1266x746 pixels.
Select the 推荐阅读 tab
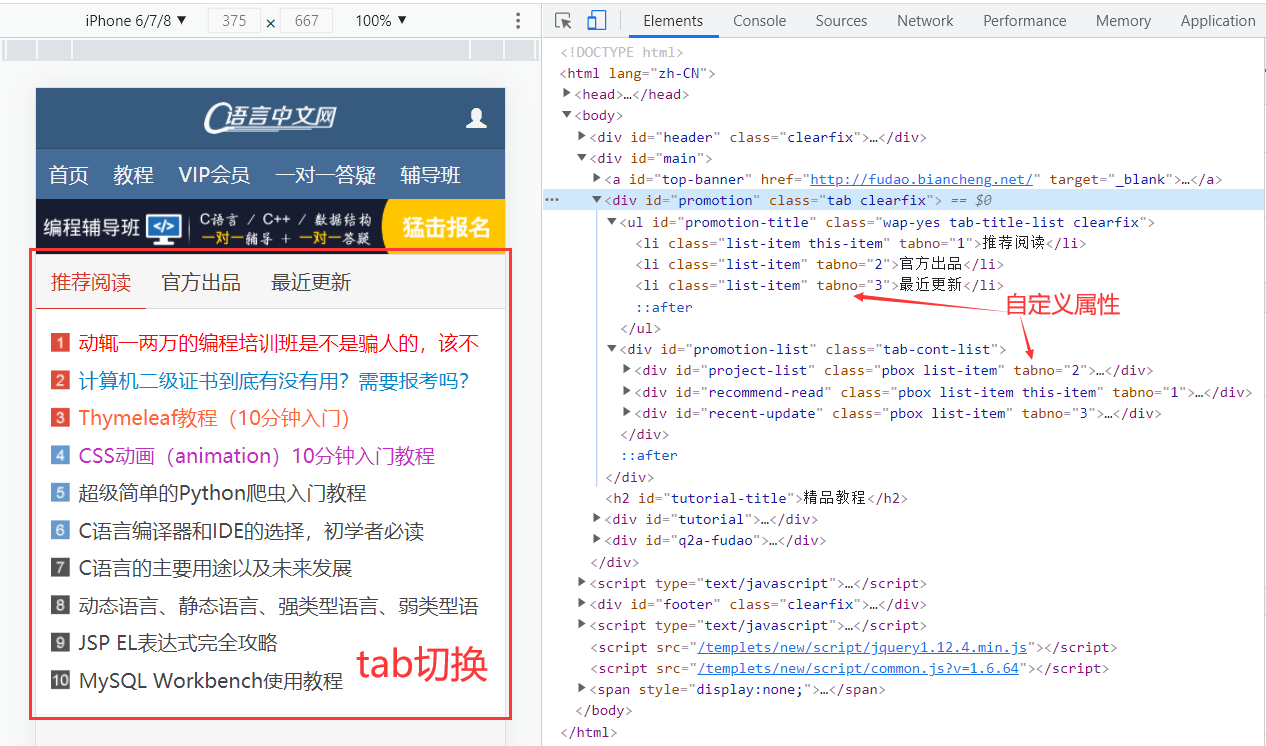tap(91, 282)
